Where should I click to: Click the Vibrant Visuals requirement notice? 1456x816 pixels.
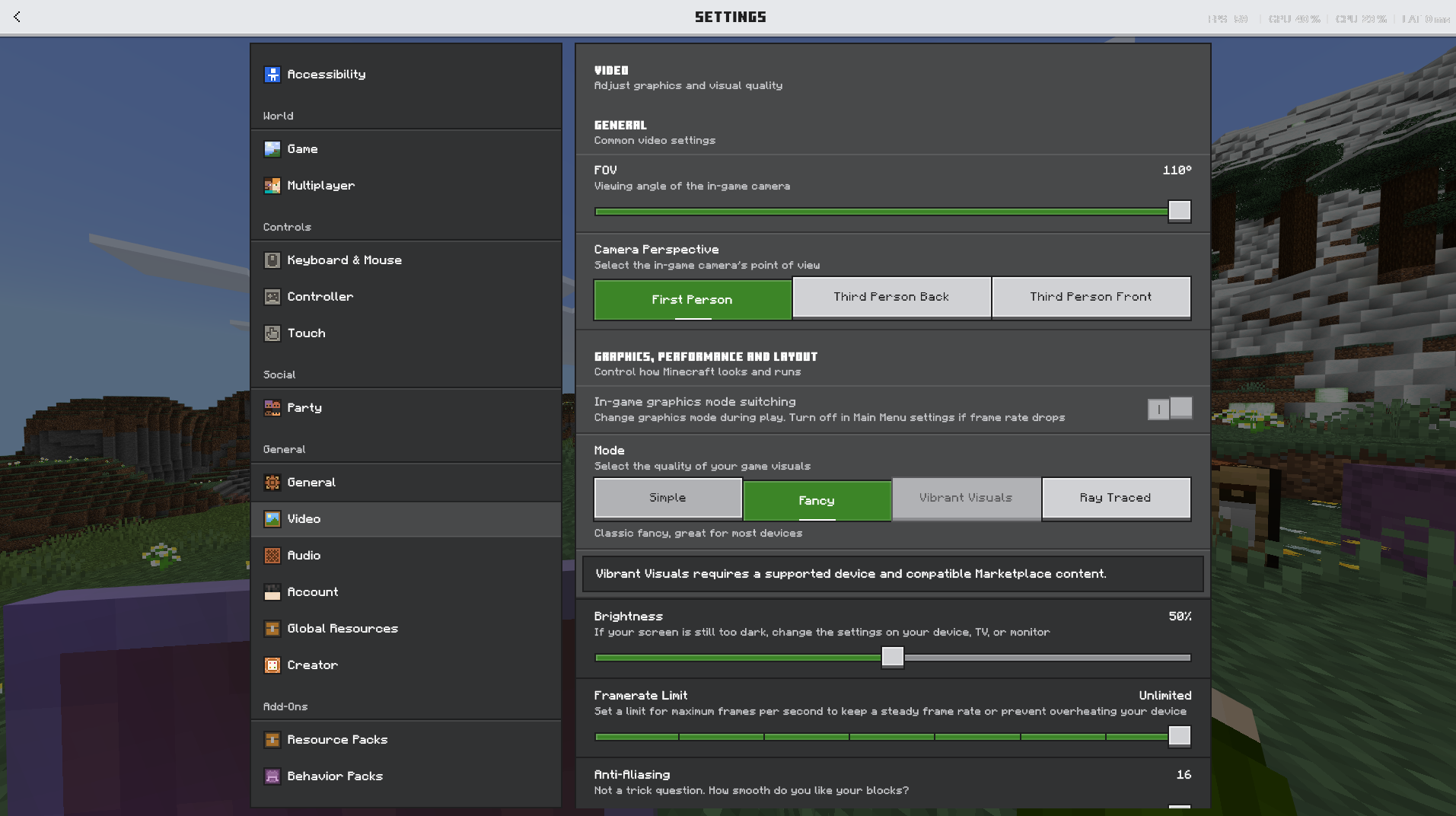coord(893,574)
